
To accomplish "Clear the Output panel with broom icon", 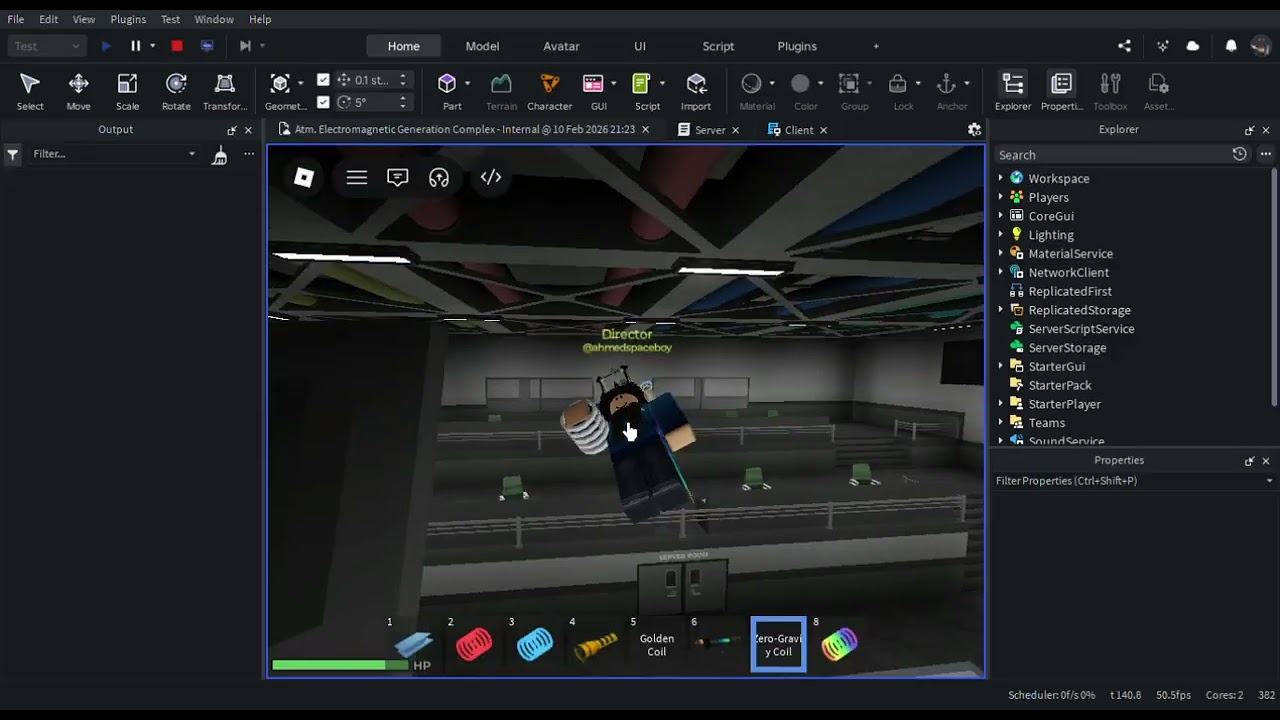I will (x=220, y=154).
